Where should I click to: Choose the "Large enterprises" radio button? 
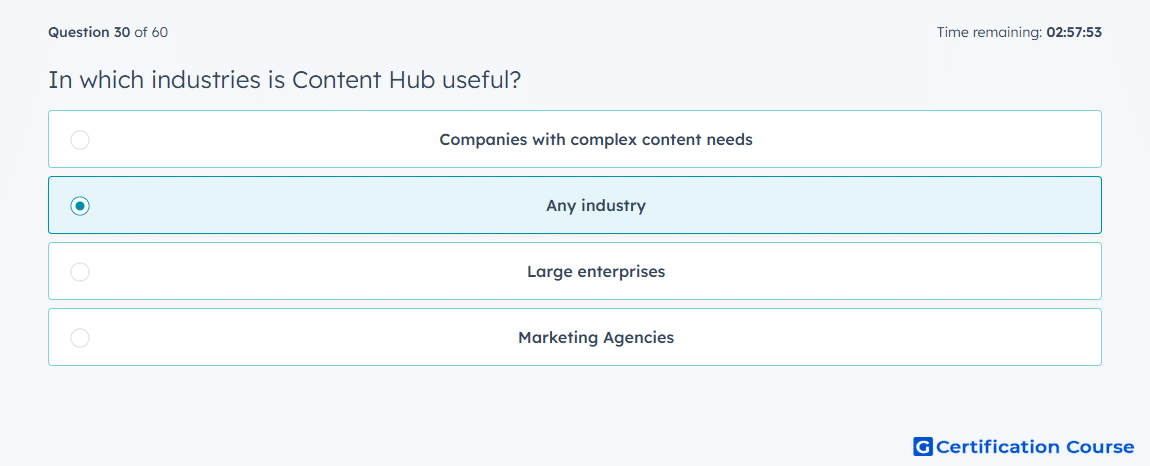tap(80, 272)
